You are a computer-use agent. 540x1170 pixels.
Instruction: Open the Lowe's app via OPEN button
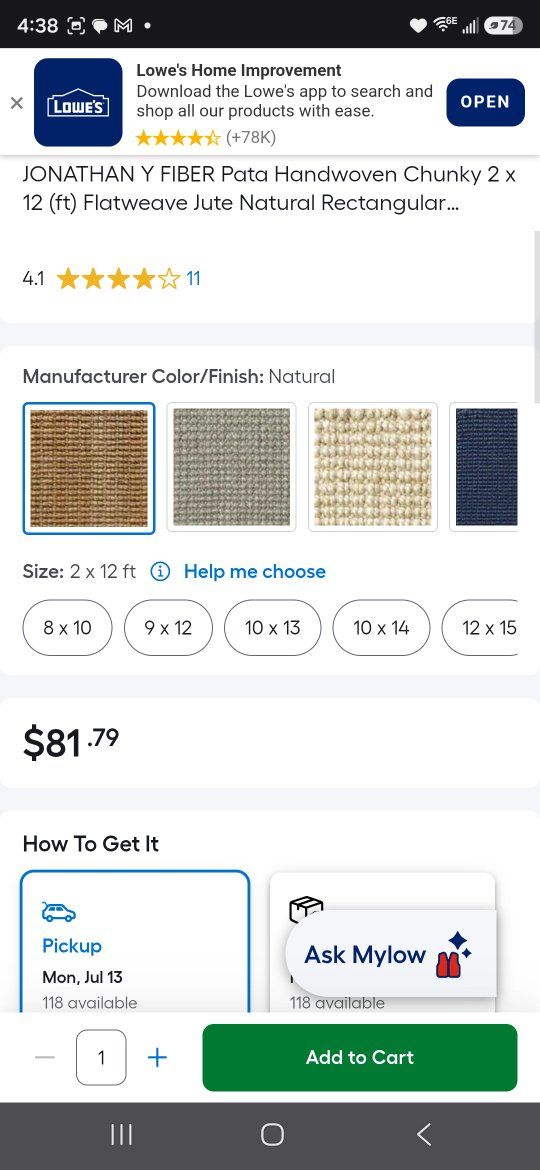[x=485, y=102]
